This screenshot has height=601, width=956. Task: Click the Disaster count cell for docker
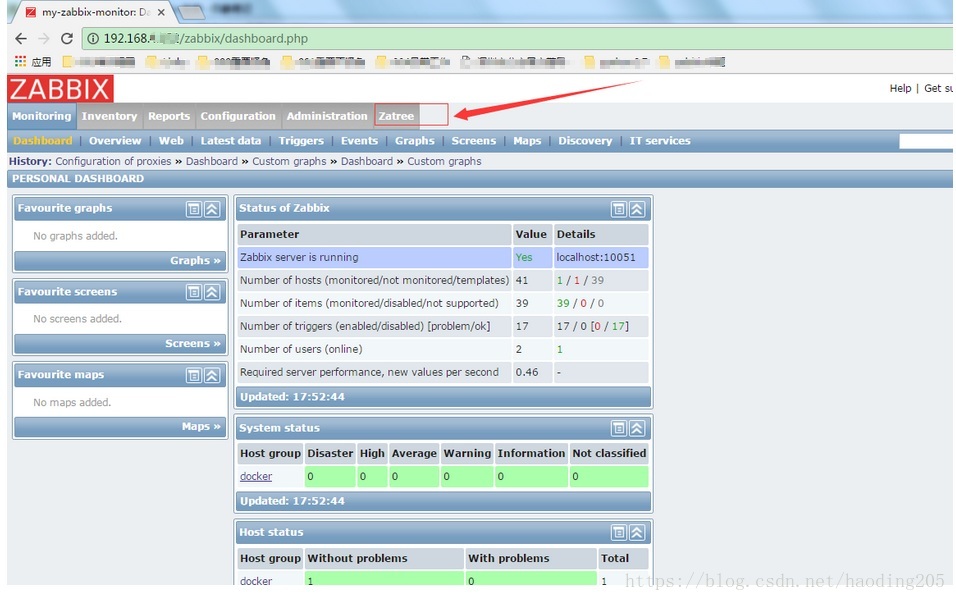[330, 476]
